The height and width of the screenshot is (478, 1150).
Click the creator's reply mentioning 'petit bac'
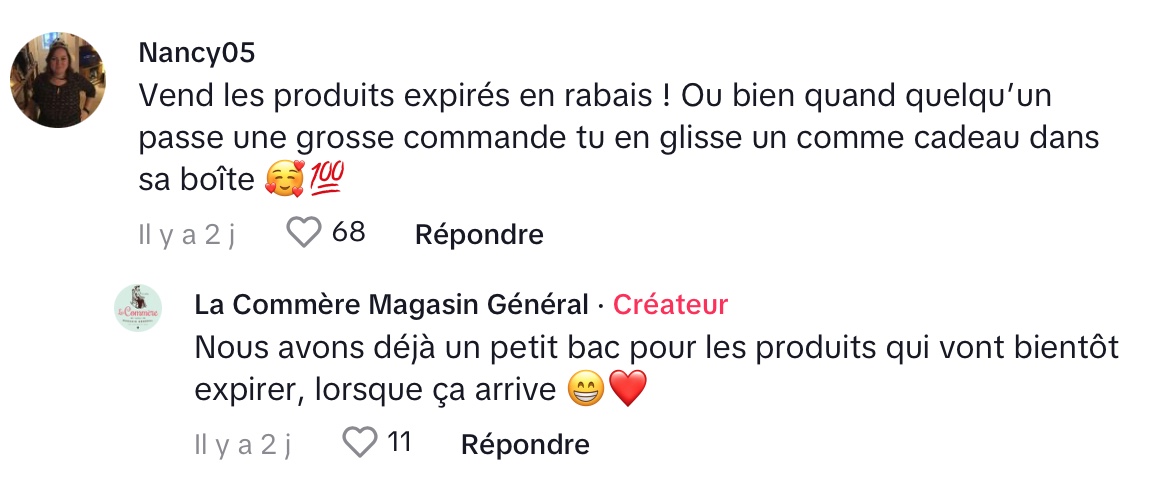pyautogui.click(x=657, y=369)
